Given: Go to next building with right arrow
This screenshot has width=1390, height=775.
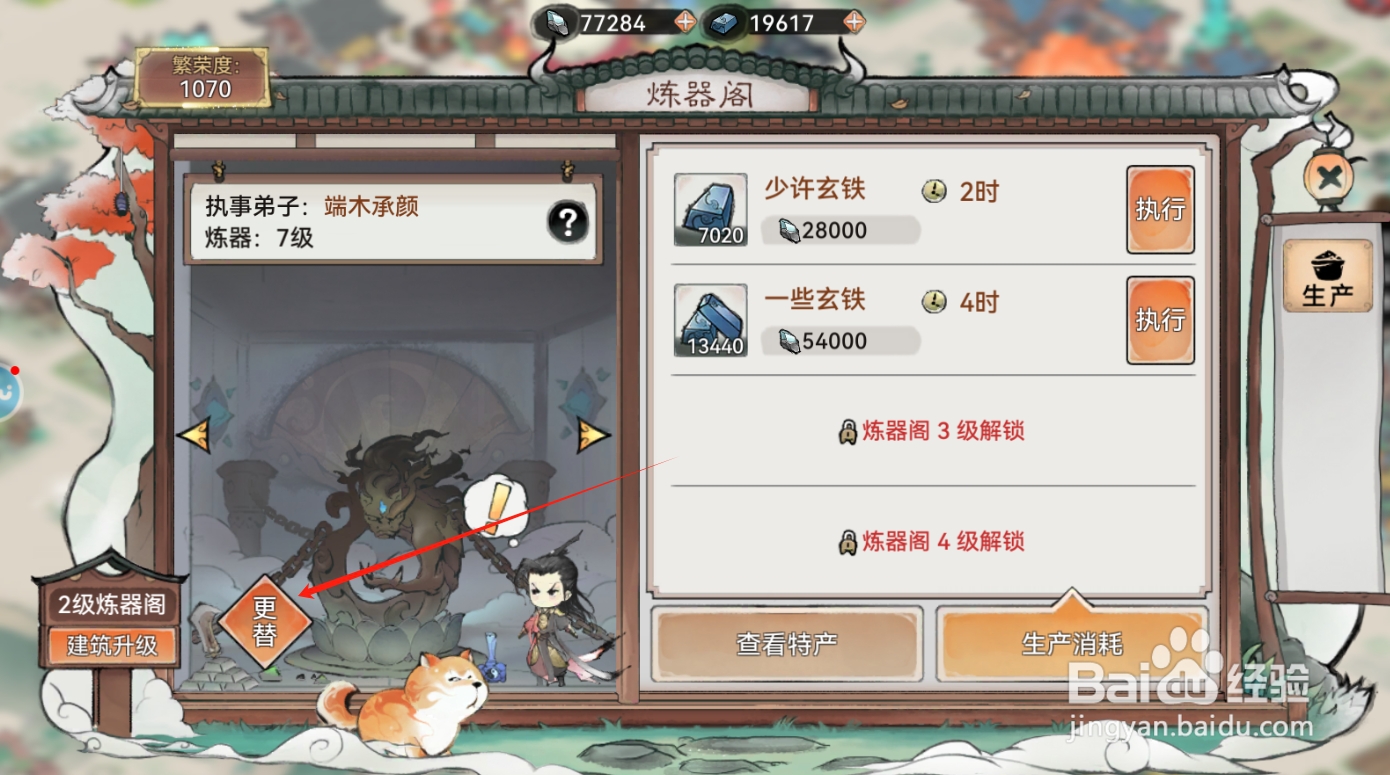Looking at the screenshot, I should tap(593, 434).
